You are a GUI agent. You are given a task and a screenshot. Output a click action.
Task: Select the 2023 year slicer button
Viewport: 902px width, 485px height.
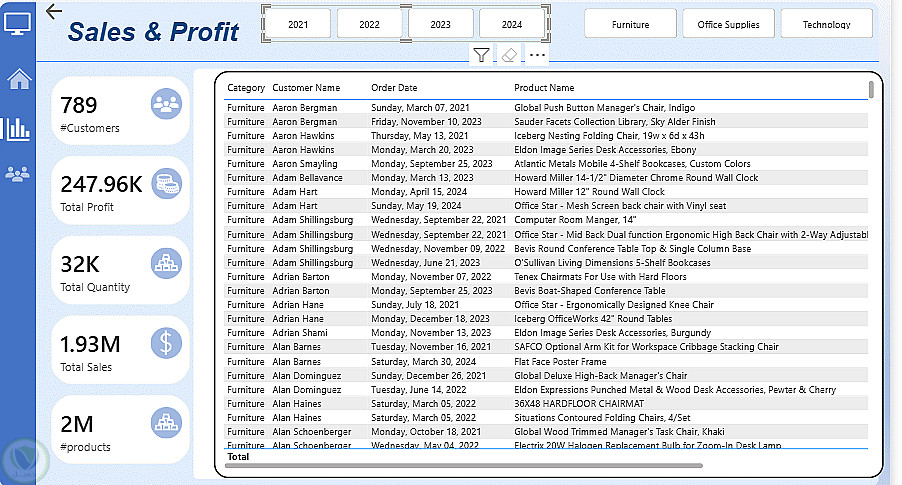pyautogui.click(x=441, y=24)
